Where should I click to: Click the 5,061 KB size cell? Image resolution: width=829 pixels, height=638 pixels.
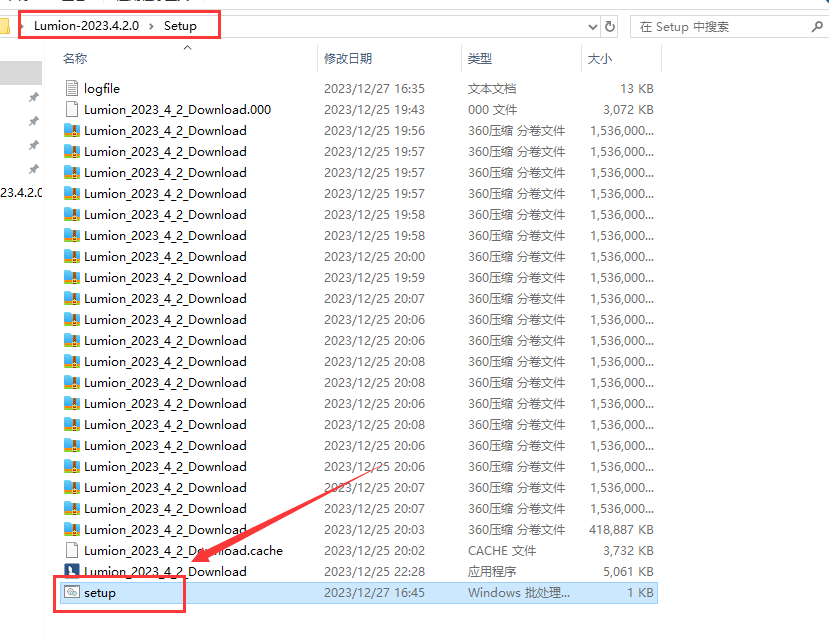pos(628,571)
